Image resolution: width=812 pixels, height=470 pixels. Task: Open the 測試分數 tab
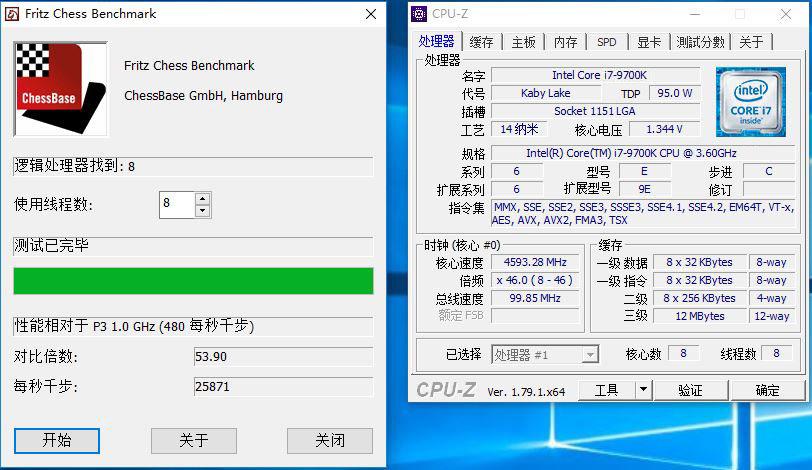point(700,42)
